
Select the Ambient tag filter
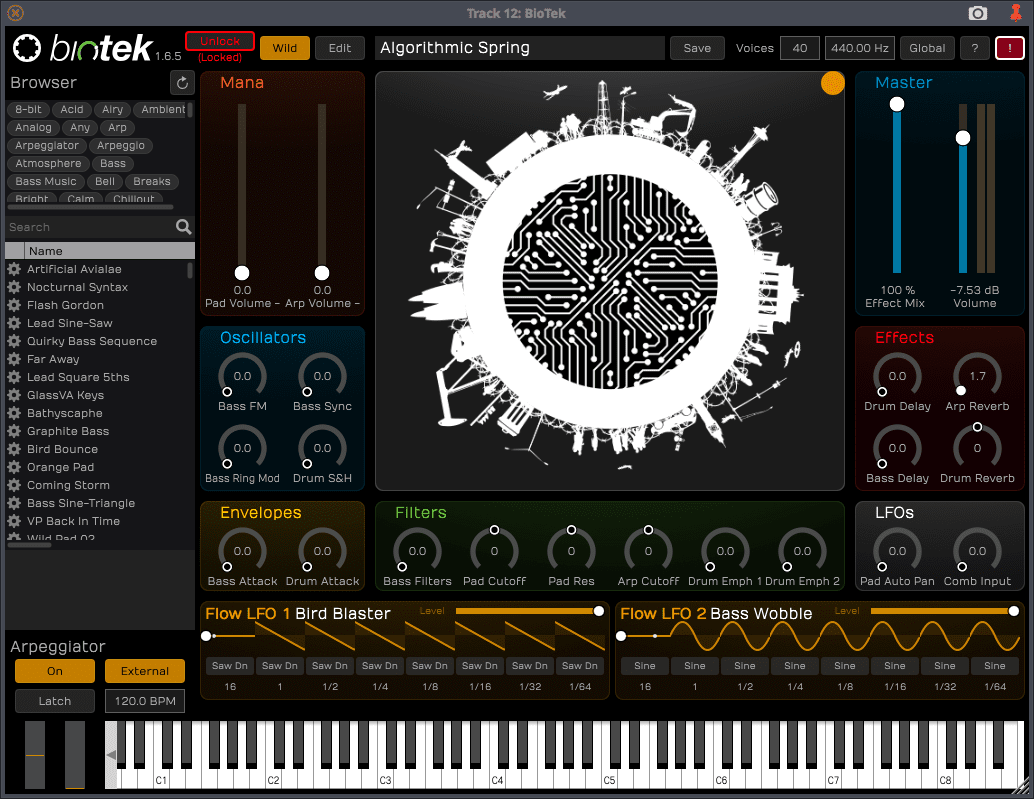pyautogui.click(x=163, y=110)
